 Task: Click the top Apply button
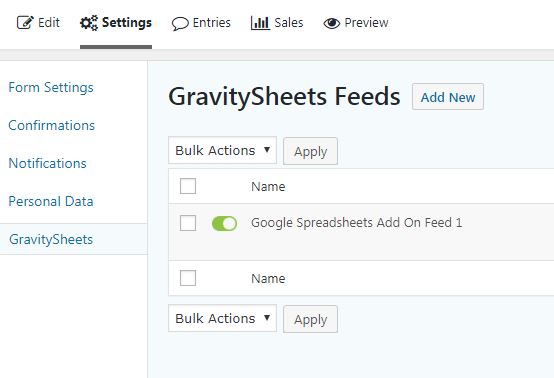click(310, 151)
